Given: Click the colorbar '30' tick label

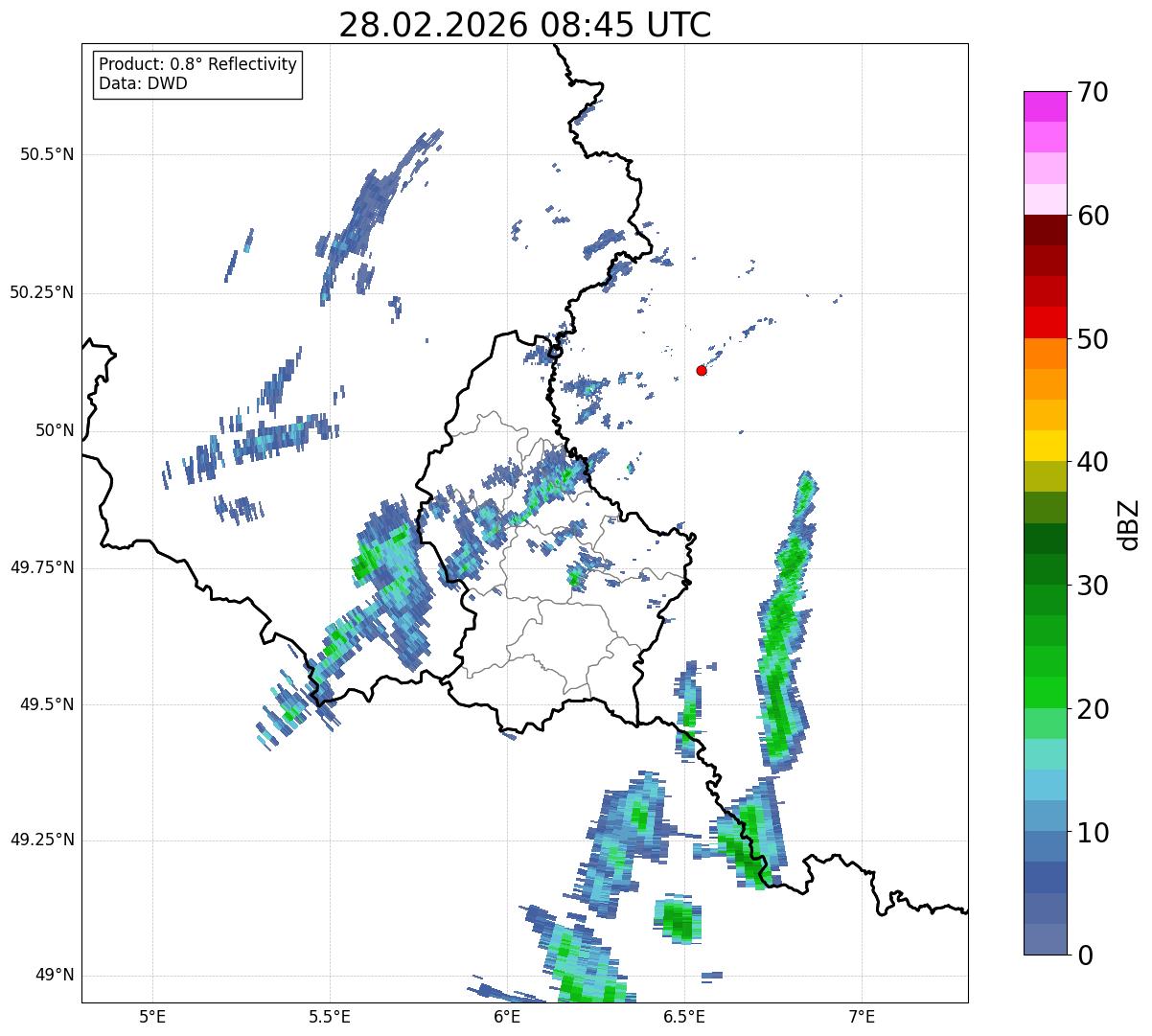Looking at the screenshot, I should pyautogui.click(x=1093, y=586).
